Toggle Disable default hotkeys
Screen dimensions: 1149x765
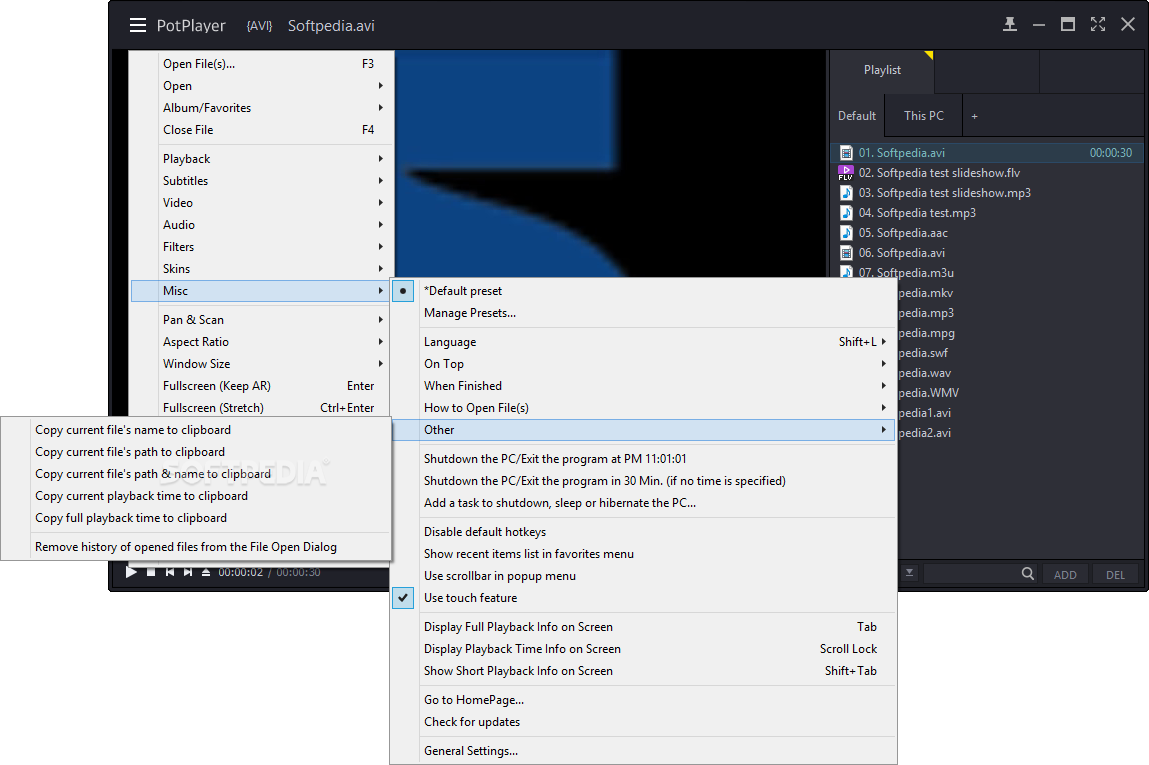pyautogui.click(x=644, y=532)
